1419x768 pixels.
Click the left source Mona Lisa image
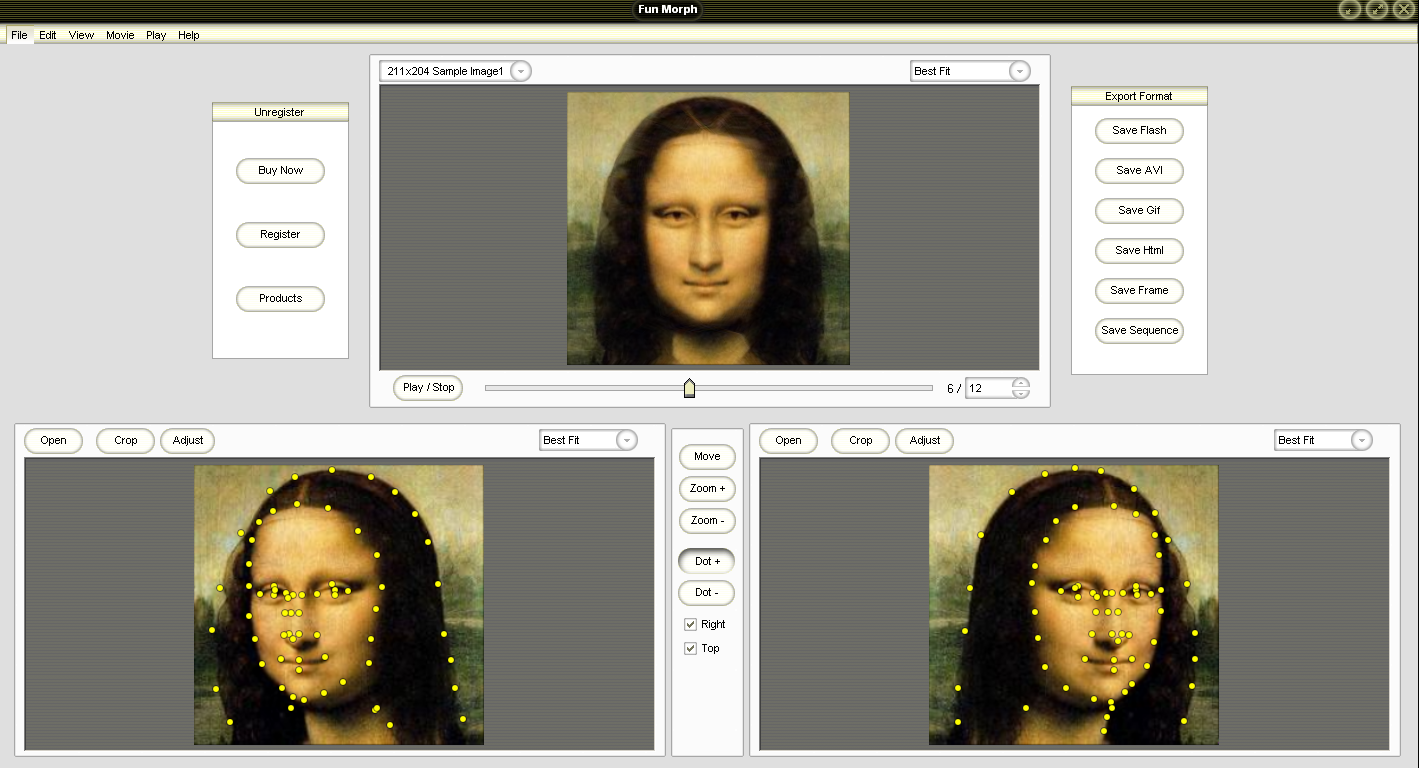click(339, 605)
